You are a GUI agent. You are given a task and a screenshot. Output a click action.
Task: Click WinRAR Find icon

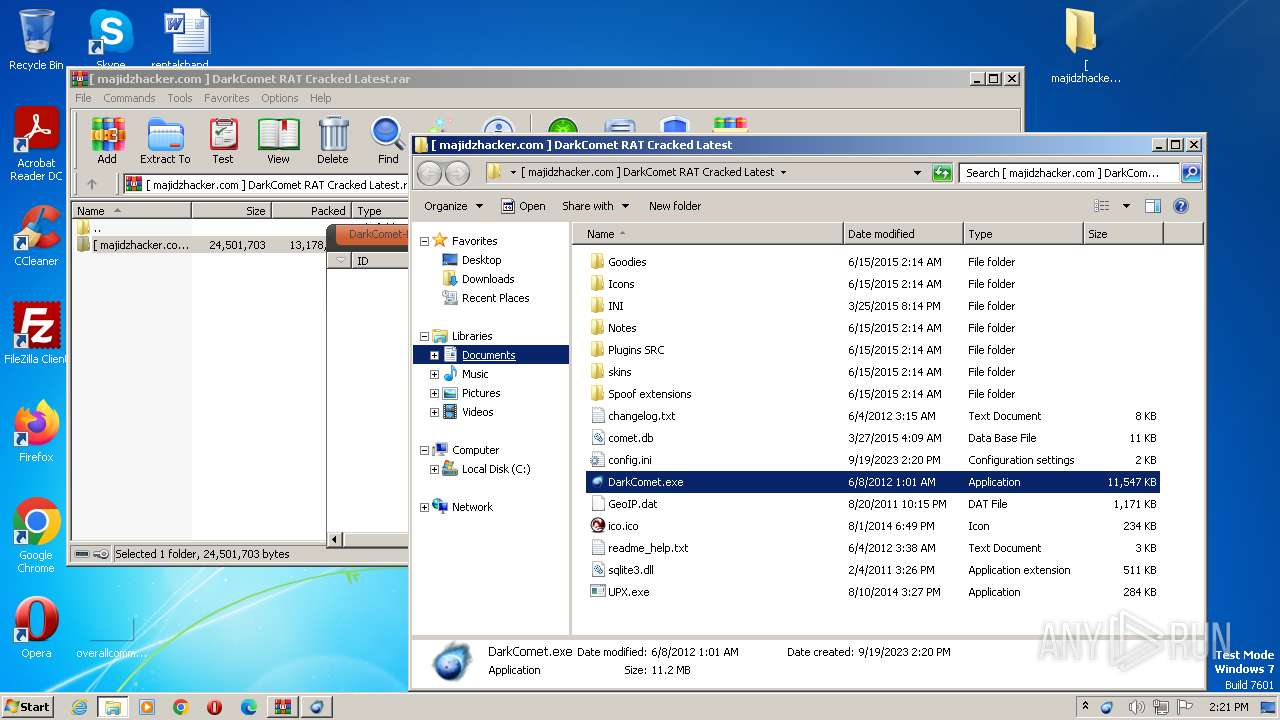(388, 140)
